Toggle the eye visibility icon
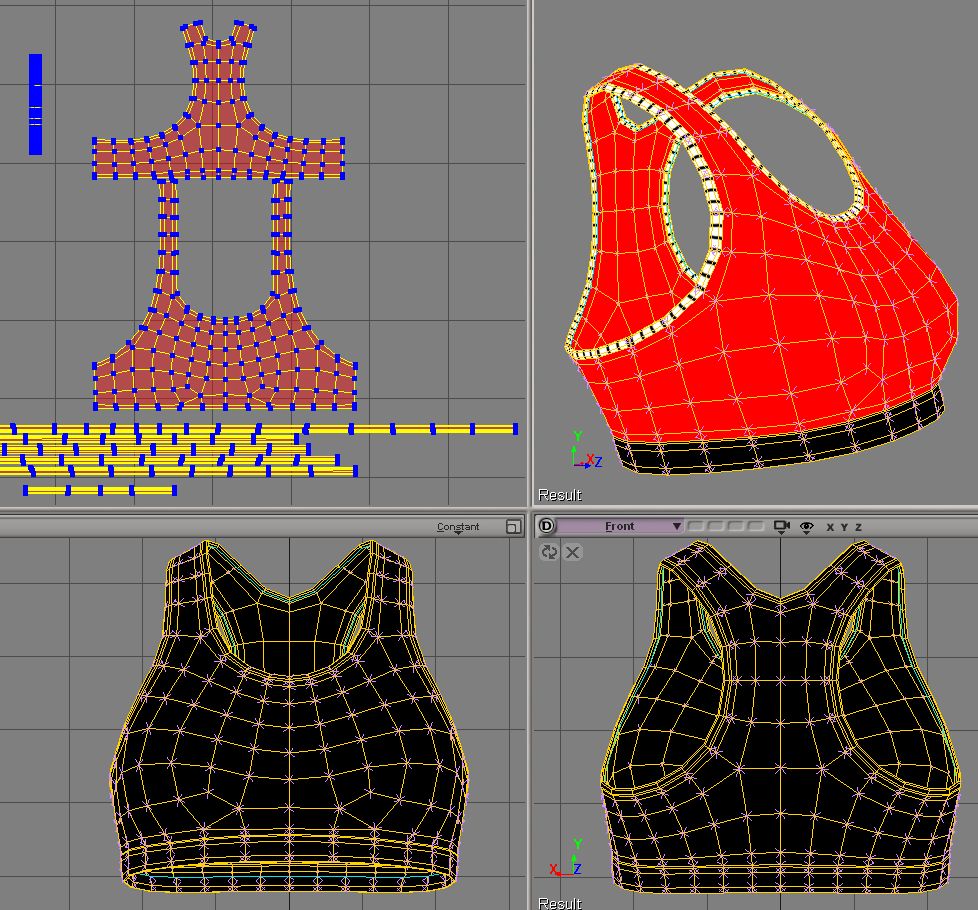The image size is (978, 910). (x=807, y=526)
